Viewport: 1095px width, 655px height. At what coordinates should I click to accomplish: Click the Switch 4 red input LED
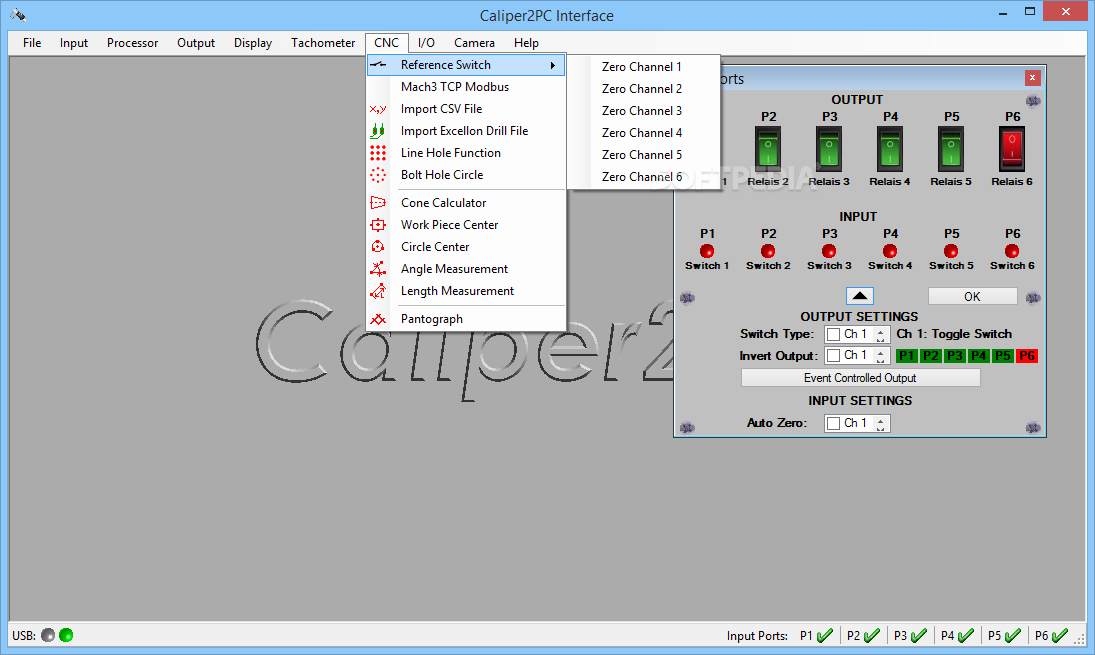click(890, 251)
